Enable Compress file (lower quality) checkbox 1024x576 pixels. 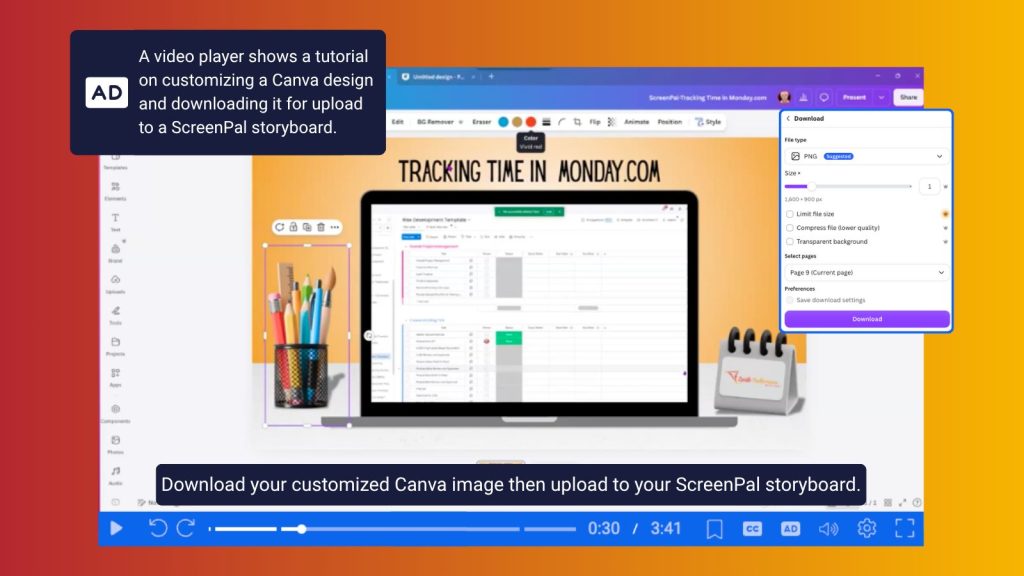[x=790, y=227]
